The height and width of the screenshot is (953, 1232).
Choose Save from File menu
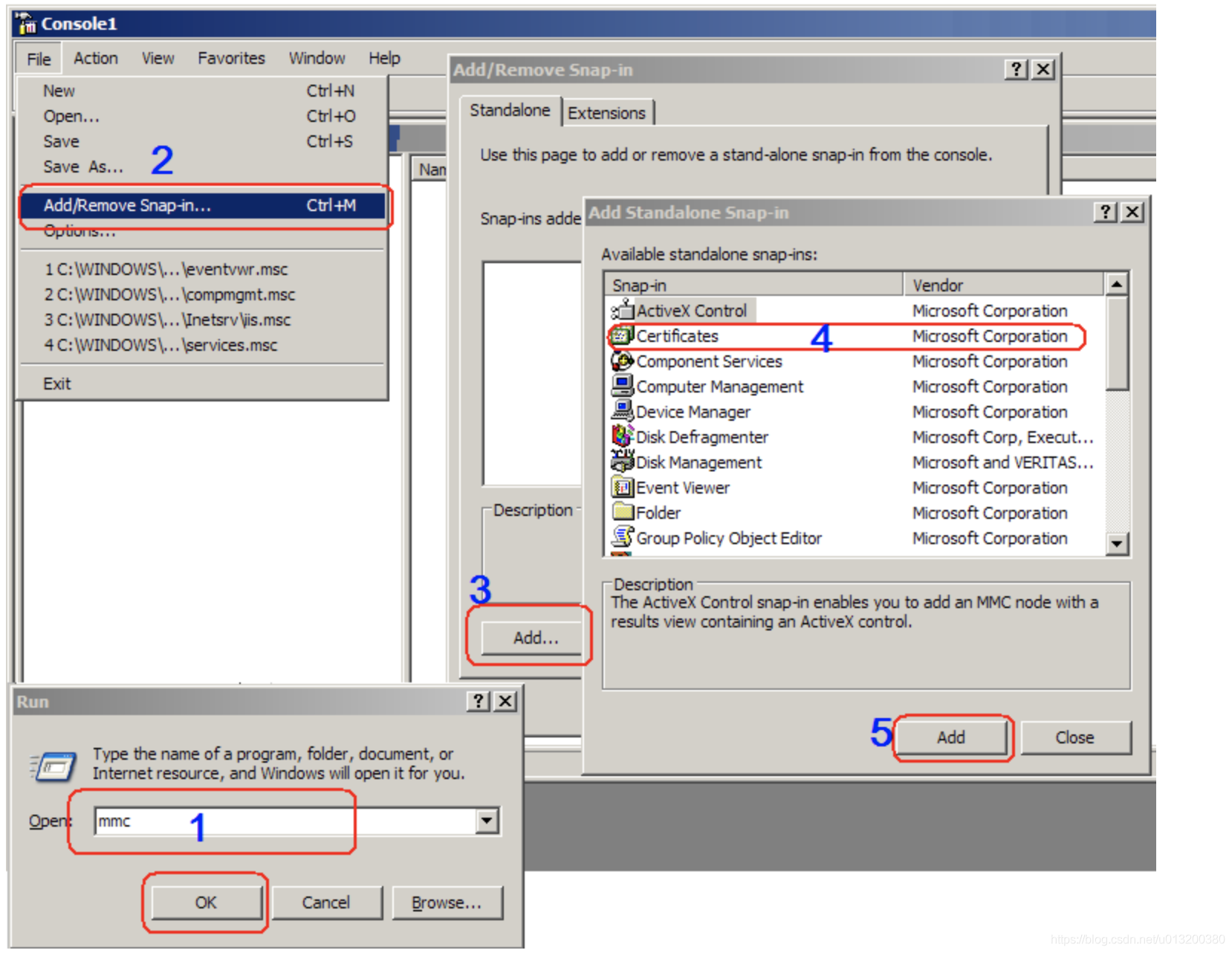[202, 141]
